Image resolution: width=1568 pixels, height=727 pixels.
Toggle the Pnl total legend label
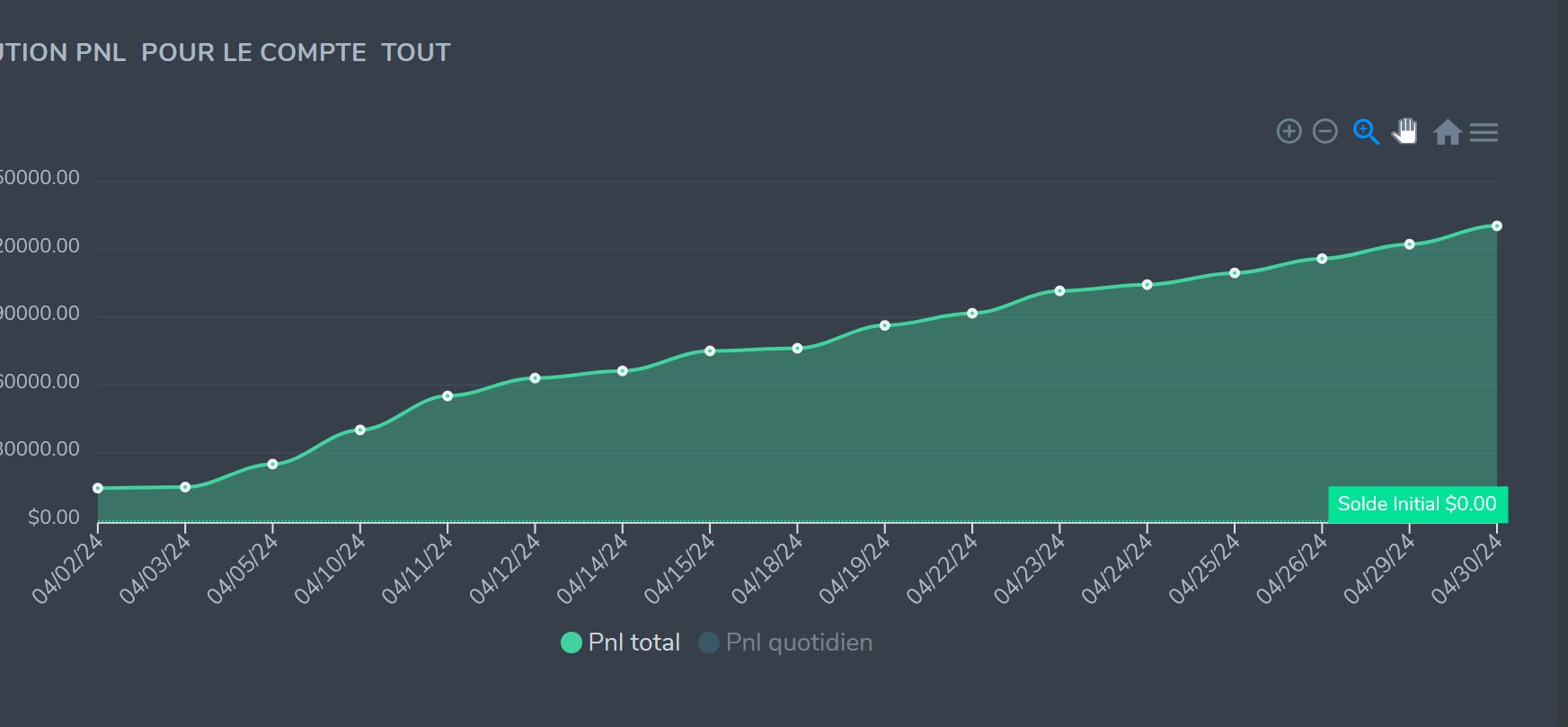point(633,643)
